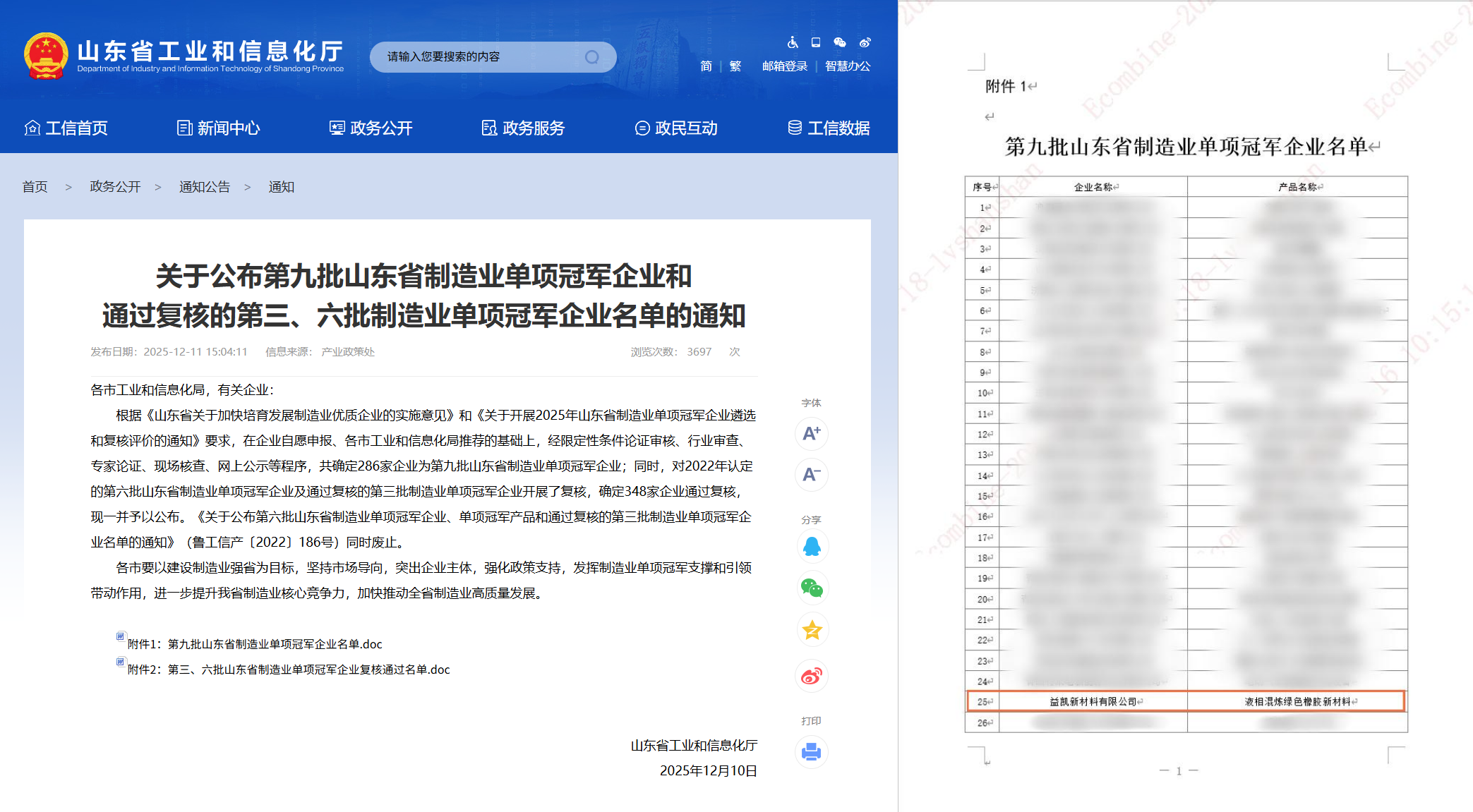Viewport: 1473px width, 812px height.
Task: Go to 新闻中心 navigation tab
Action: coord(219,128)
